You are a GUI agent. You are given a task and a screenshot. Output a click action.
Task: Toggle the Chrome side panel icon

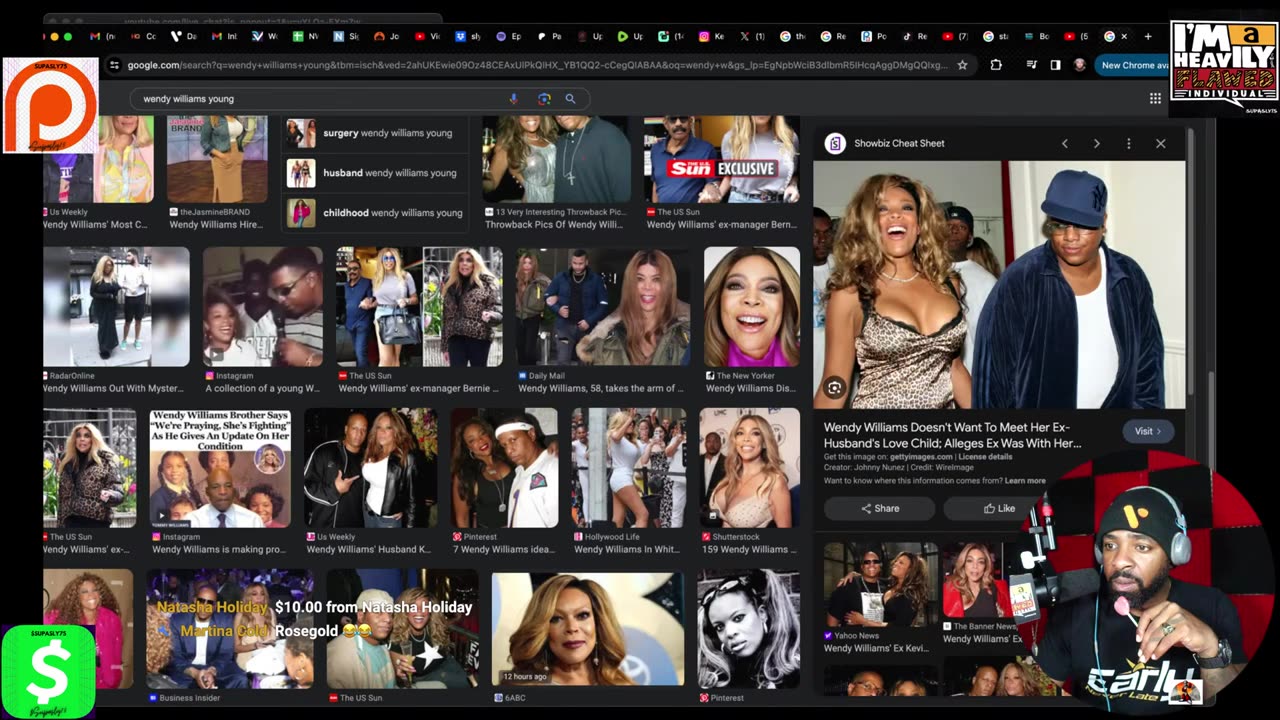click(x=1055, y=65)
